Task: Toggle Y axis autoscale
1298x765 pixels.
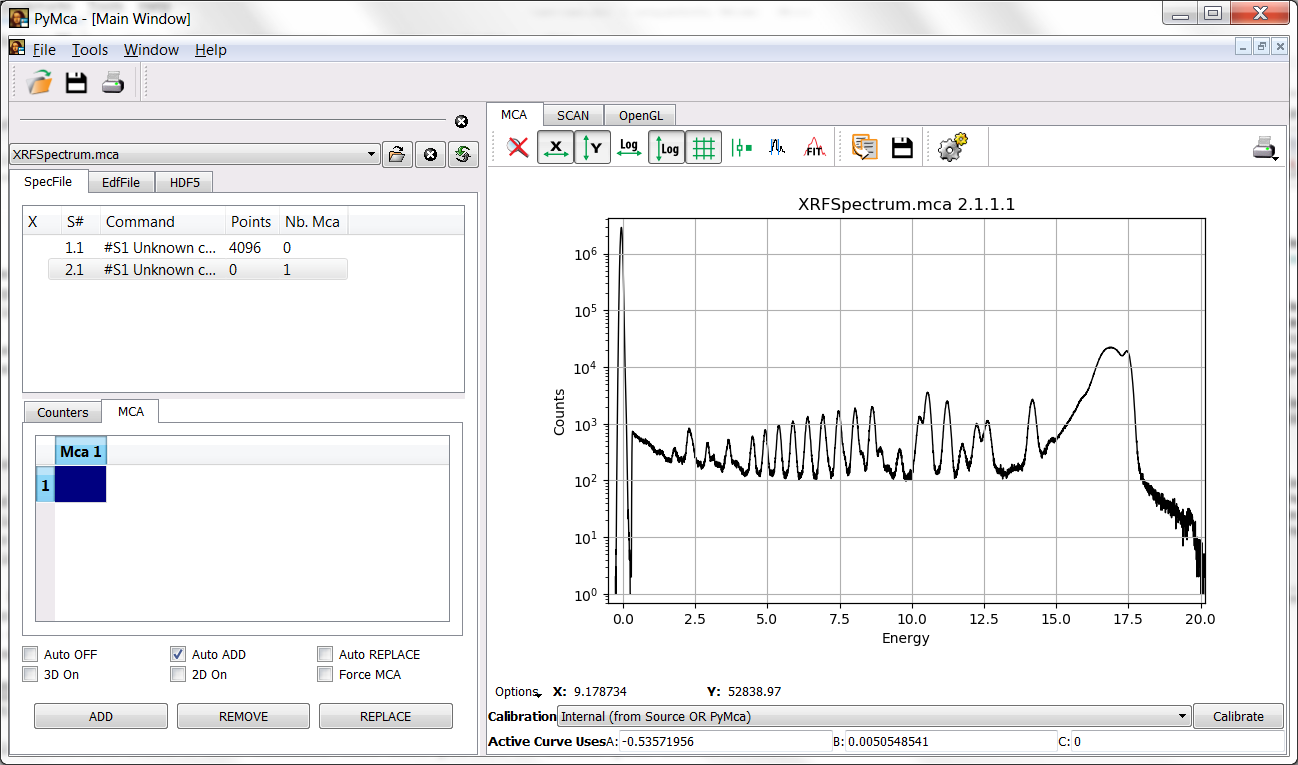Action: [x=592, y=146]
